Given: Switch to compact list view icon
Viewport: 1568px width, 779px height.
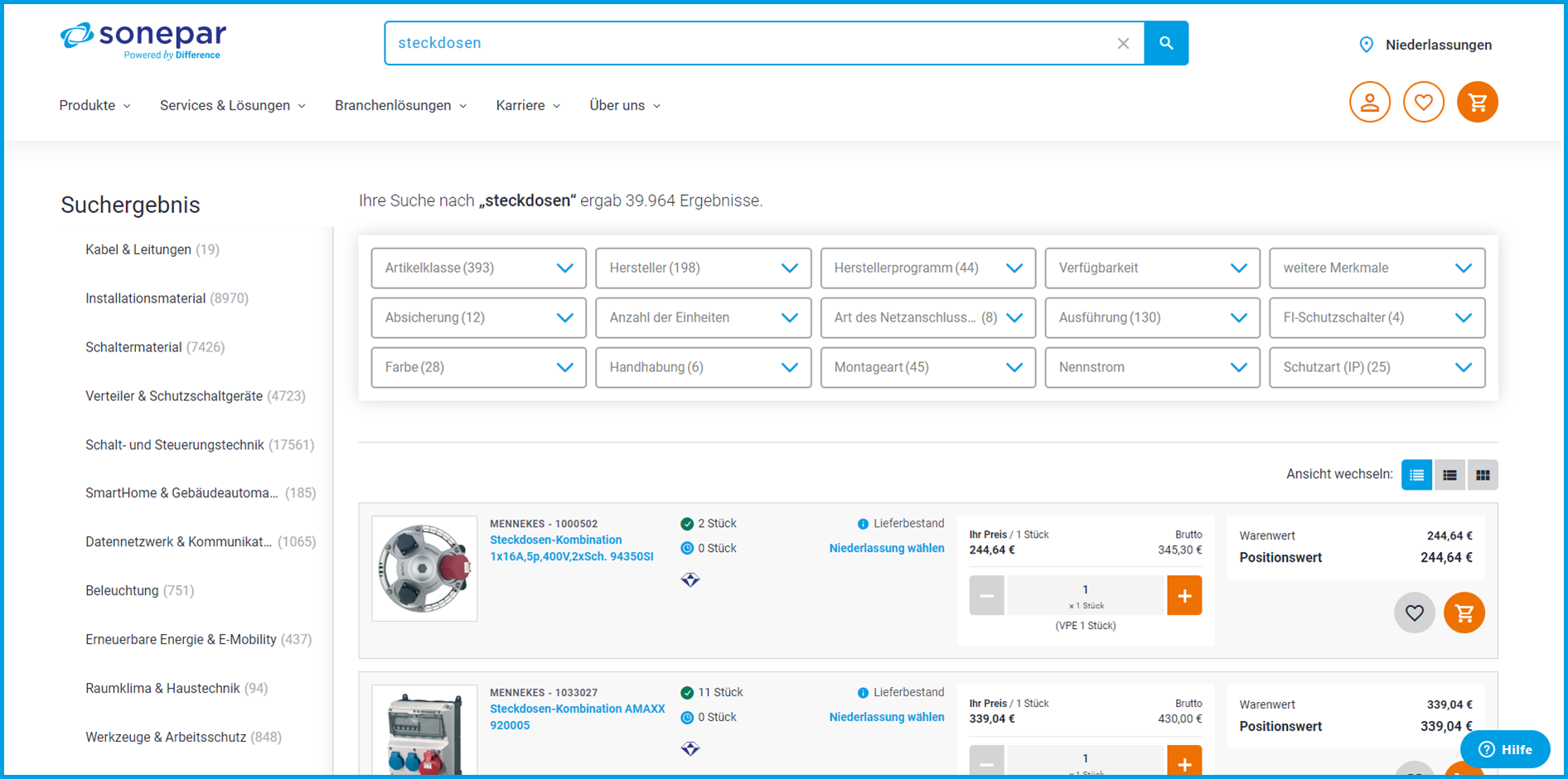Looking at the screenshot, I should click(x=1449, y=475).
